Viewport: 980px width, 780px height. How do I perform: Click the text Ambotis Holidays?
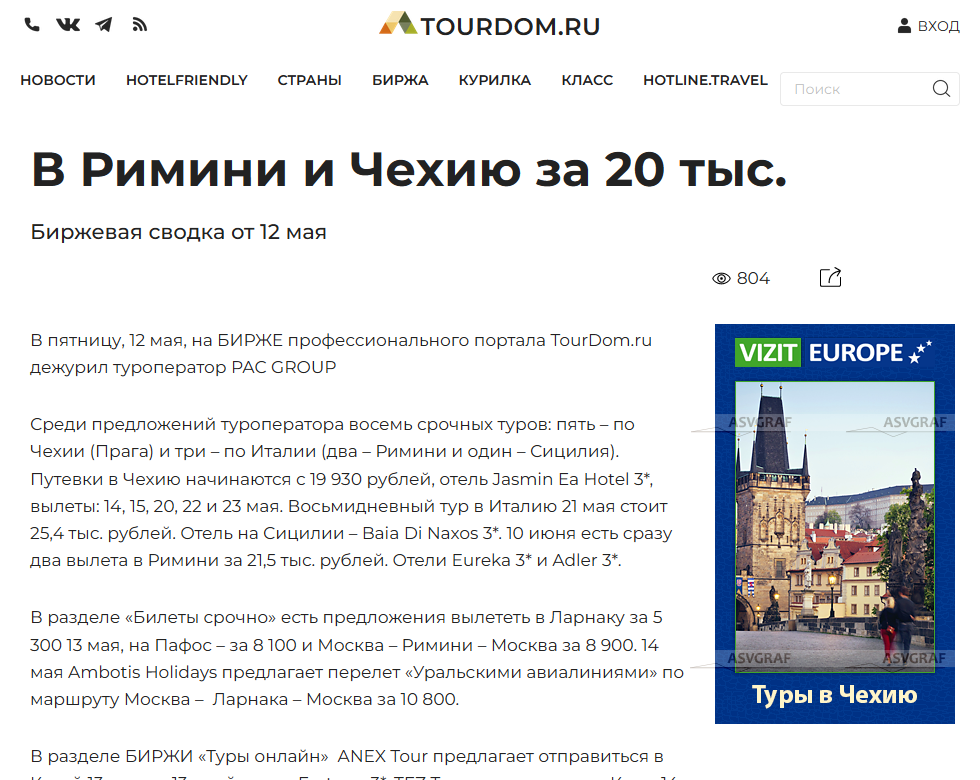tap(142, 672)
